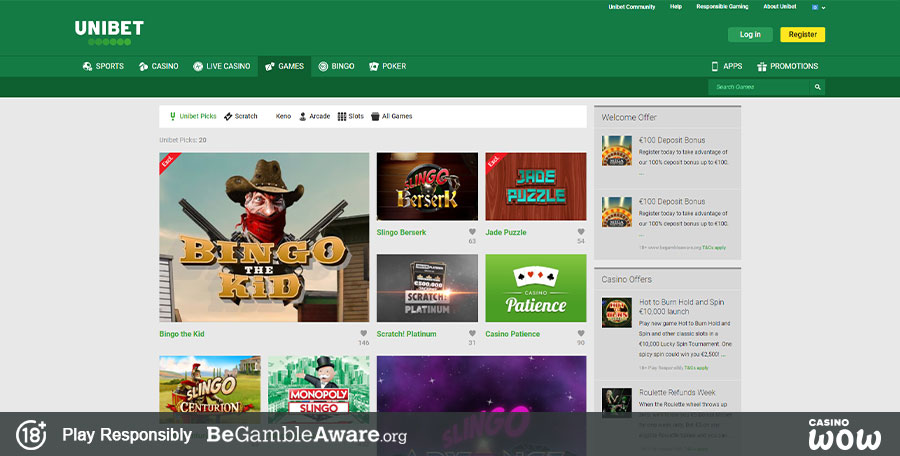Open Jade Puzzle game thumbnail
Screen dimensions: 900x456
click(536, 187)
